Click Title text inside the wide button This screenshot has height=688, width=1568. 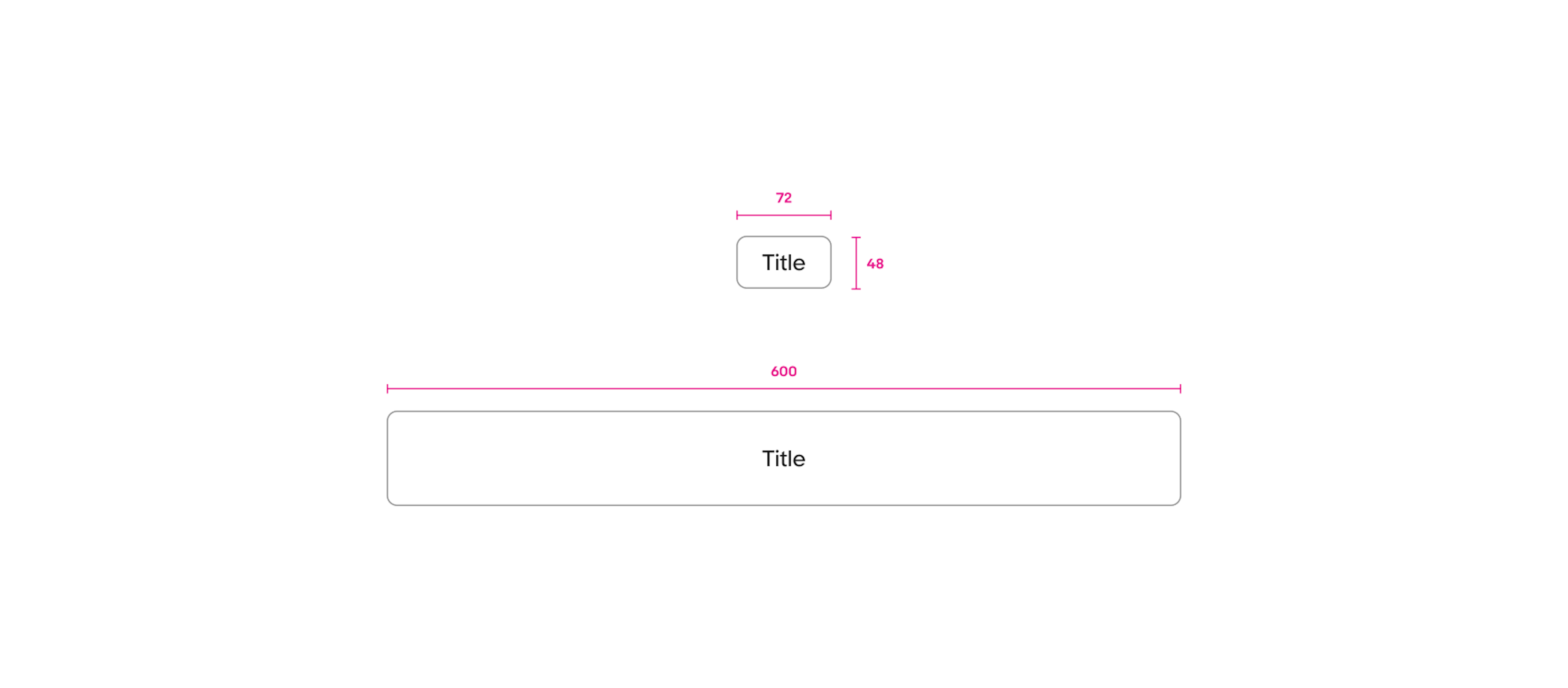point(784,458)
